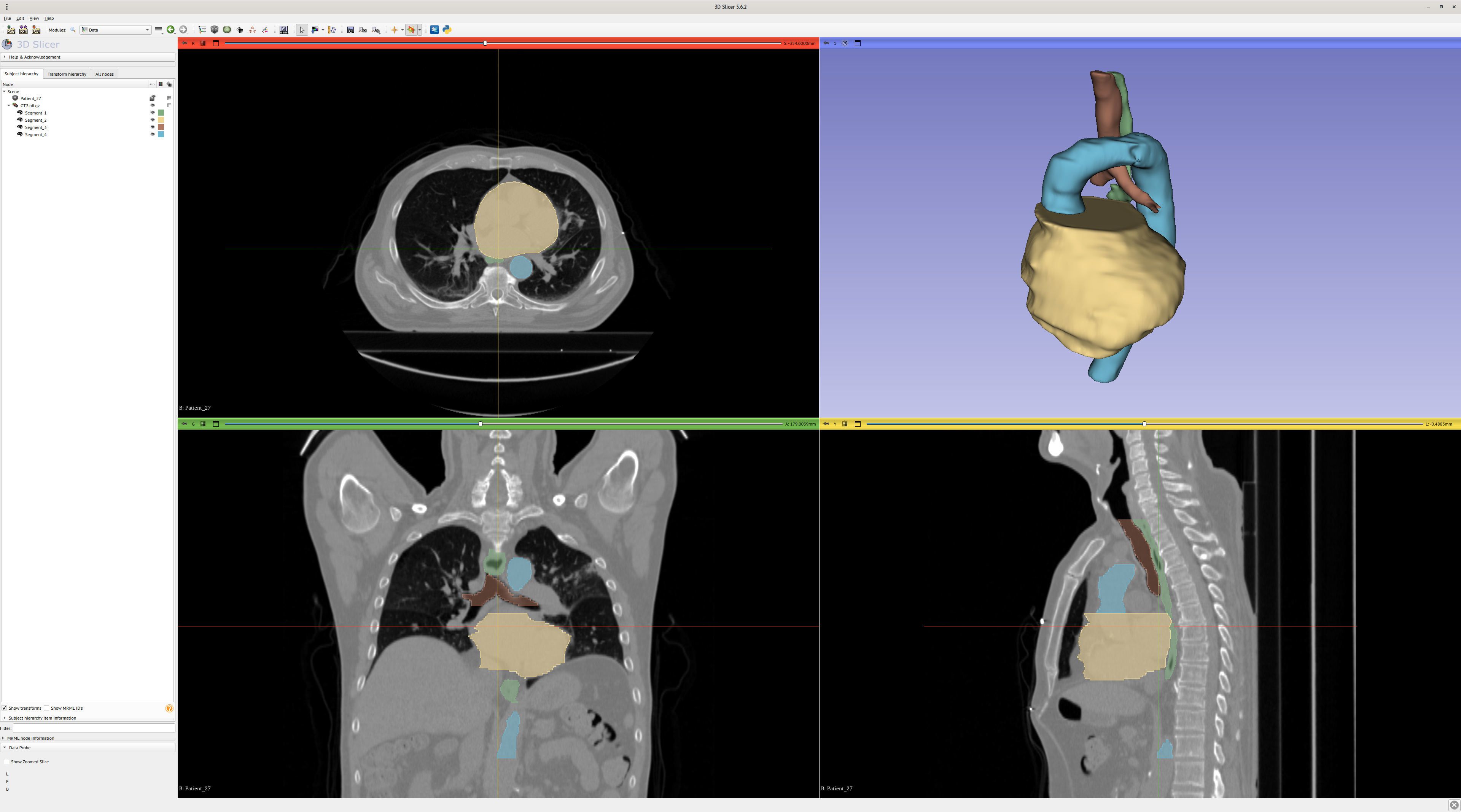Image resolution: width=1461 pixels, height=812 pixels.
Task: Expand the Help & Acknowledgement section
Action: pos(34,57)
